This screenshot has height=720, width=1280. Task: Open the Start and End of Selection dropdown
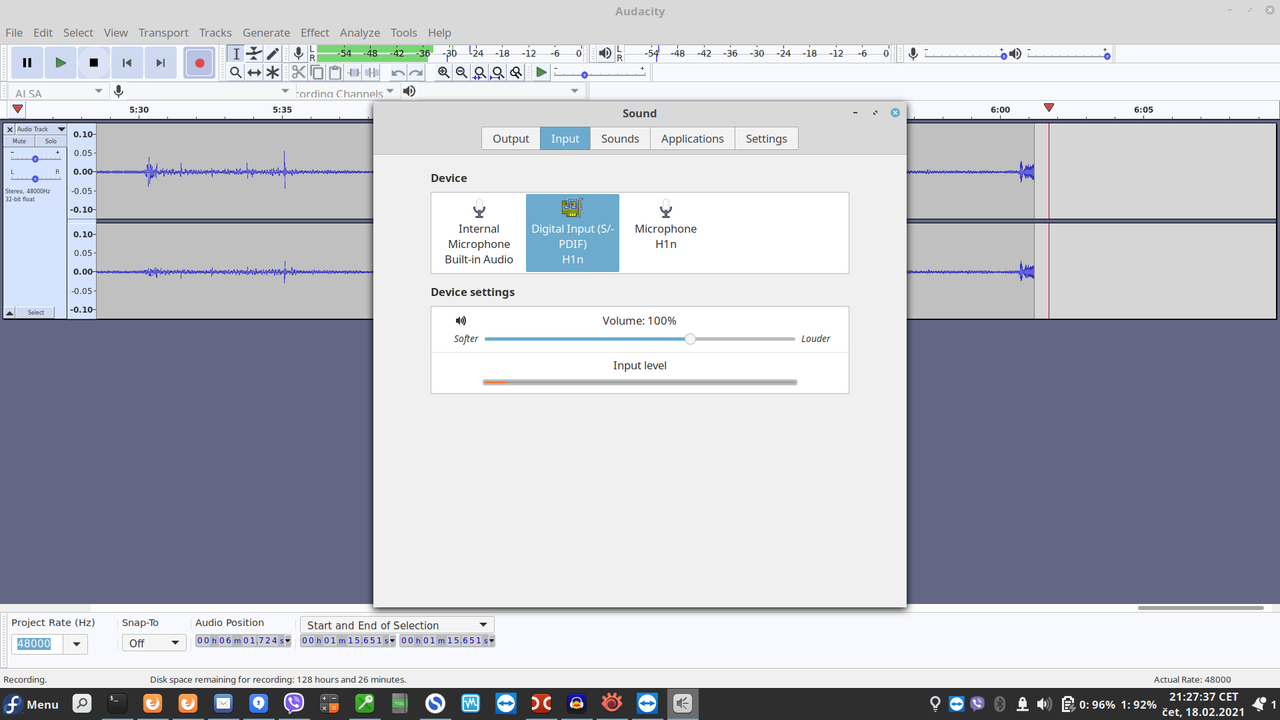[x=398, y=625]
